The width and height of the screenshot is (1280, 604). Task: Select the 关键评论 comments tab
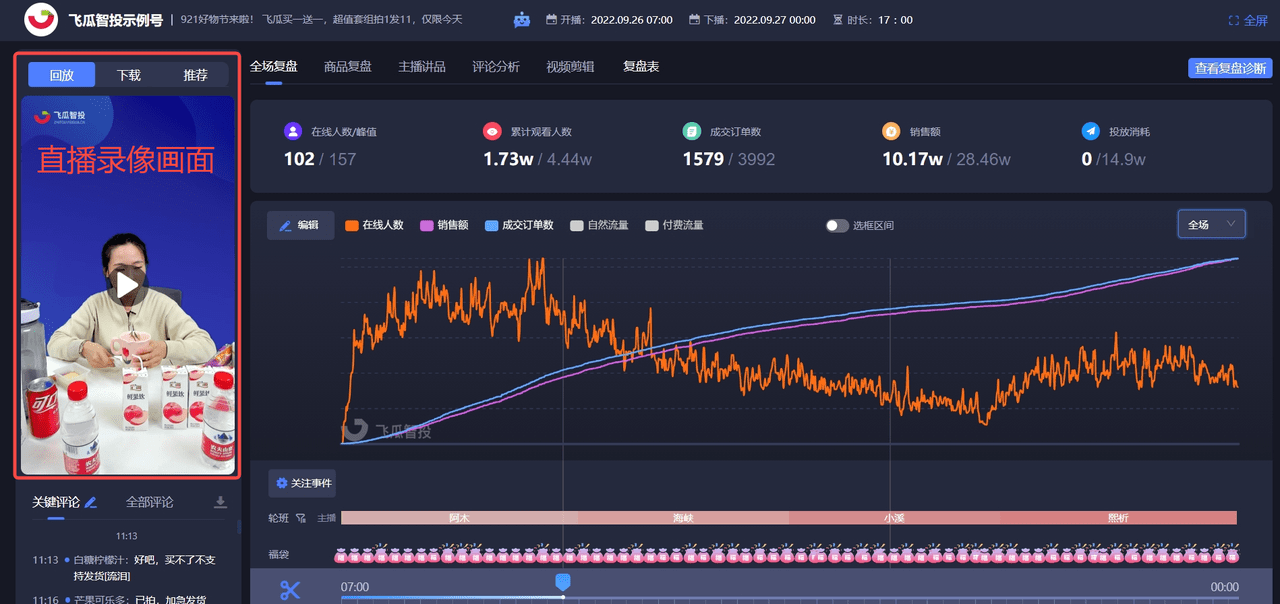point(55,503)
